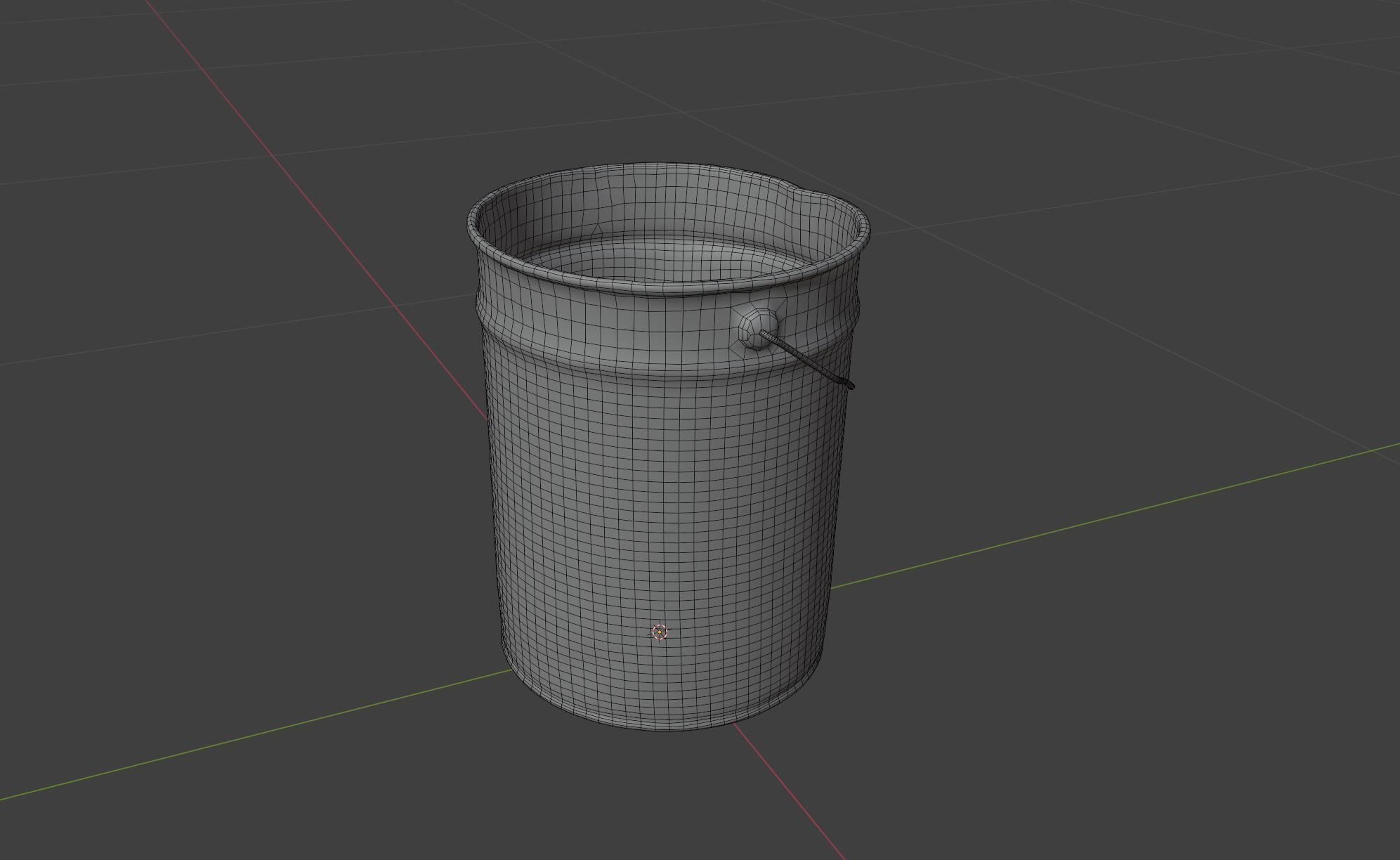
Task: Select the thin wire bucket handle
Action: tap(809, 360)
